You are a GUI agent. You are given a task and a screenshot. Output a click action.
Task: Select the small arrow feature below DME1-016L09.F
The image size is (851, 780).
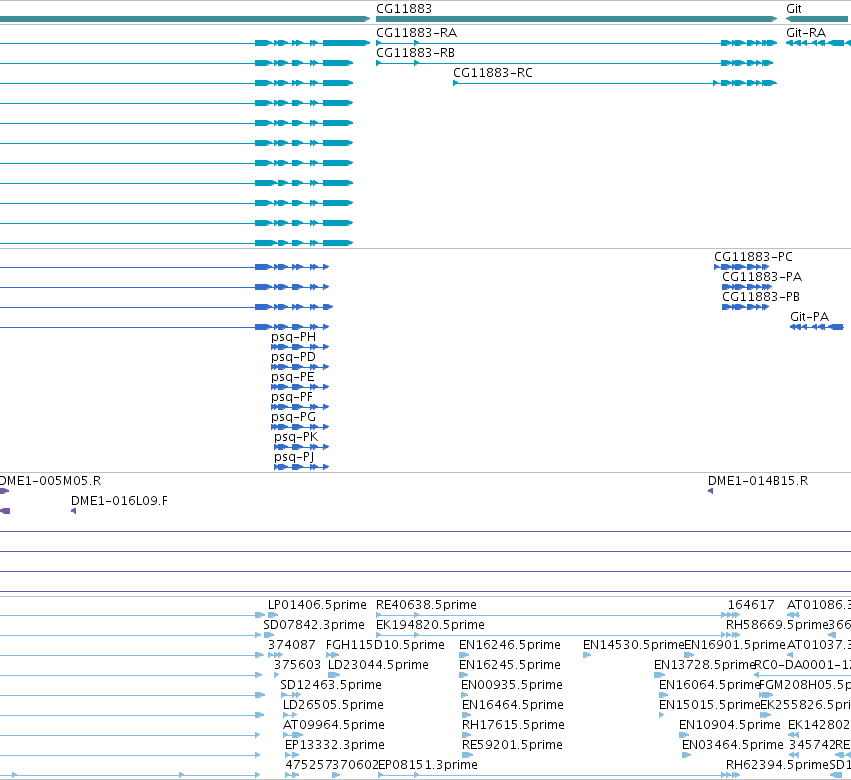73,511
